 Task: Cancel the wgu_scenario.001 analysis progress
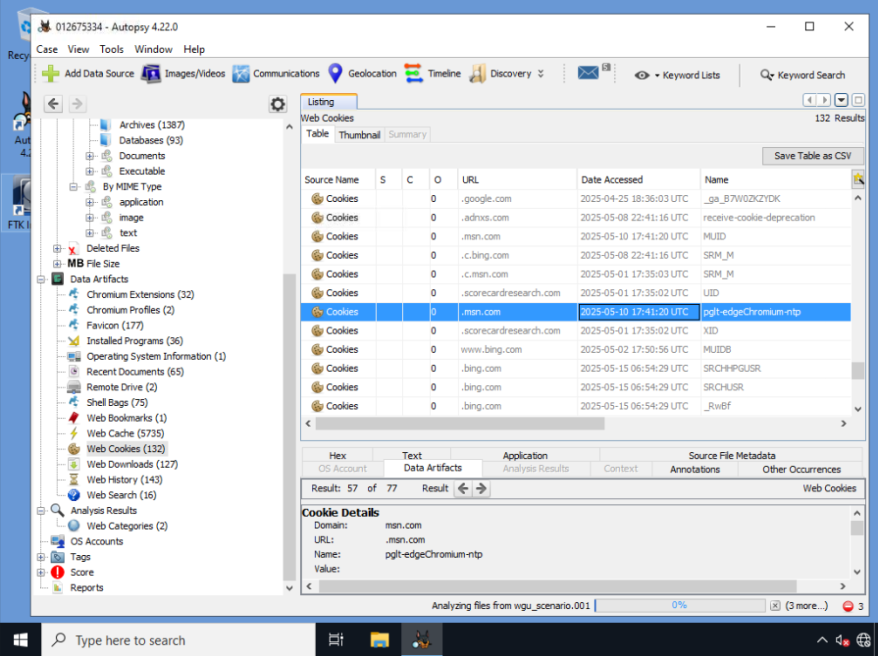coord(775,606)
